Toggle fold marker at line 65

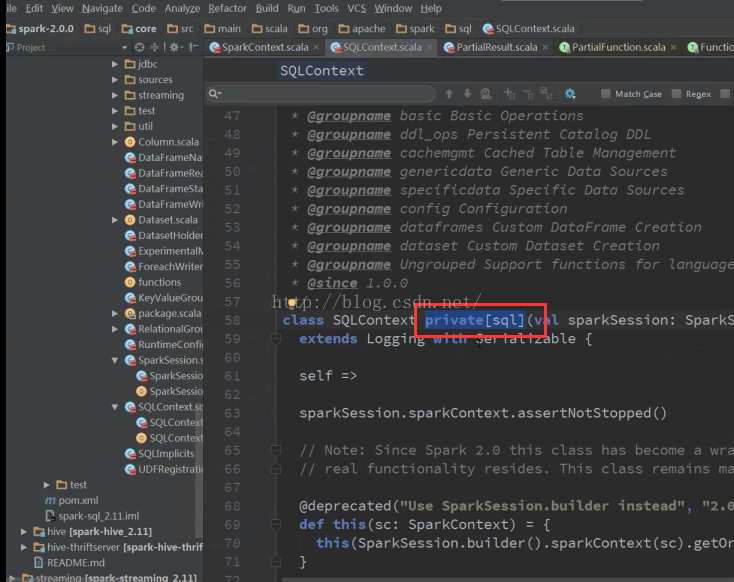(276, 450)
